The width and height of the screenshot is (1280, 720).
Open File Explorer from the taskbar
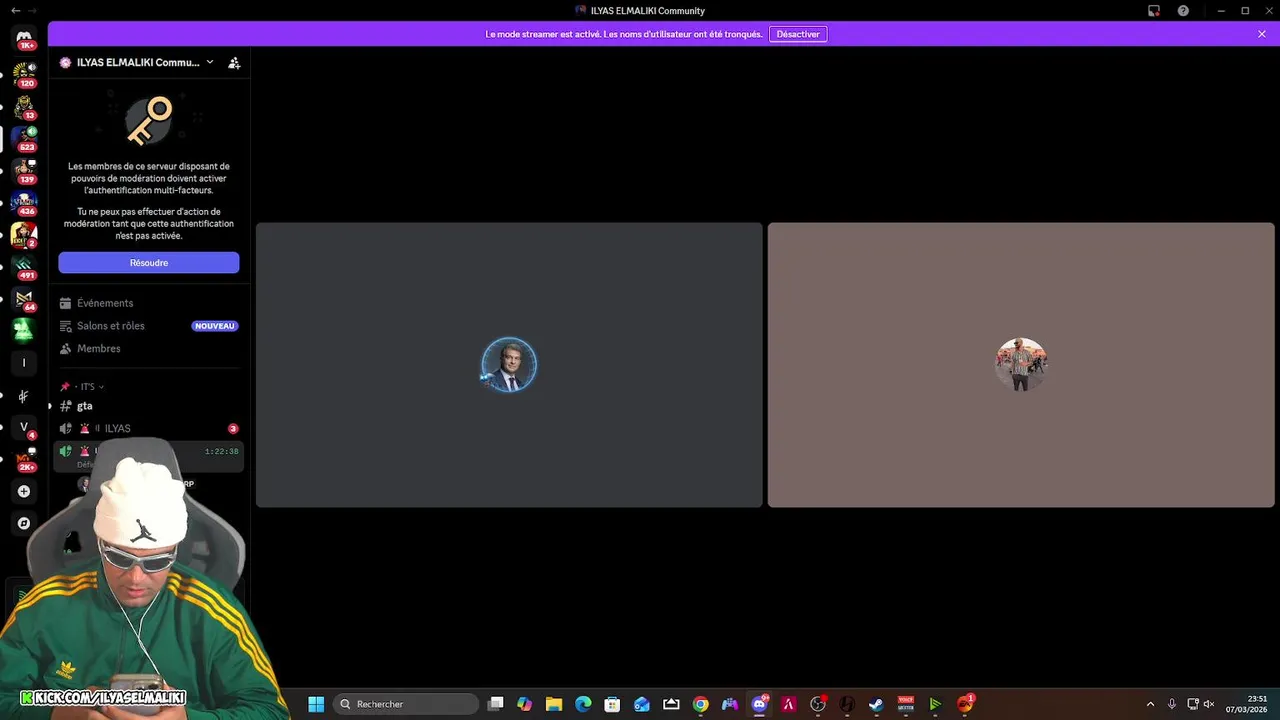[554, 704]
